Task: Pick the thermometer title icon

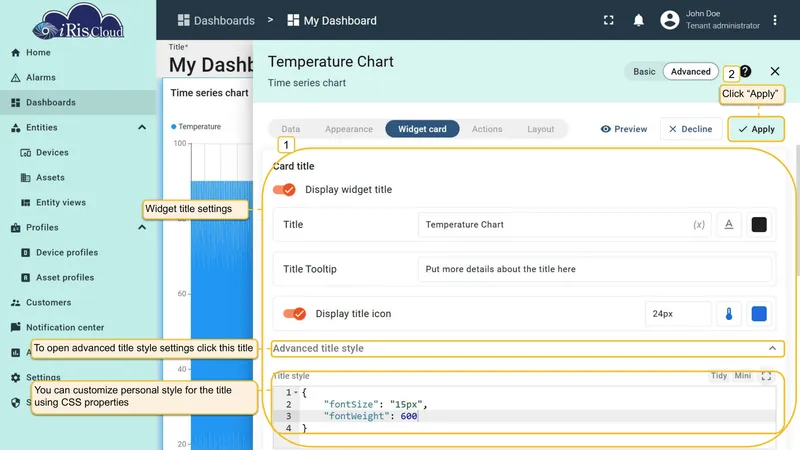Action: click(729, 314)
